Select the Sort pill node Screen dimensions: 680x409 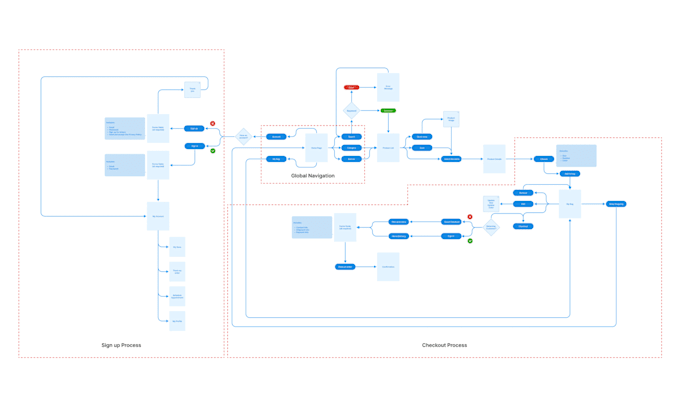[422, 148]
